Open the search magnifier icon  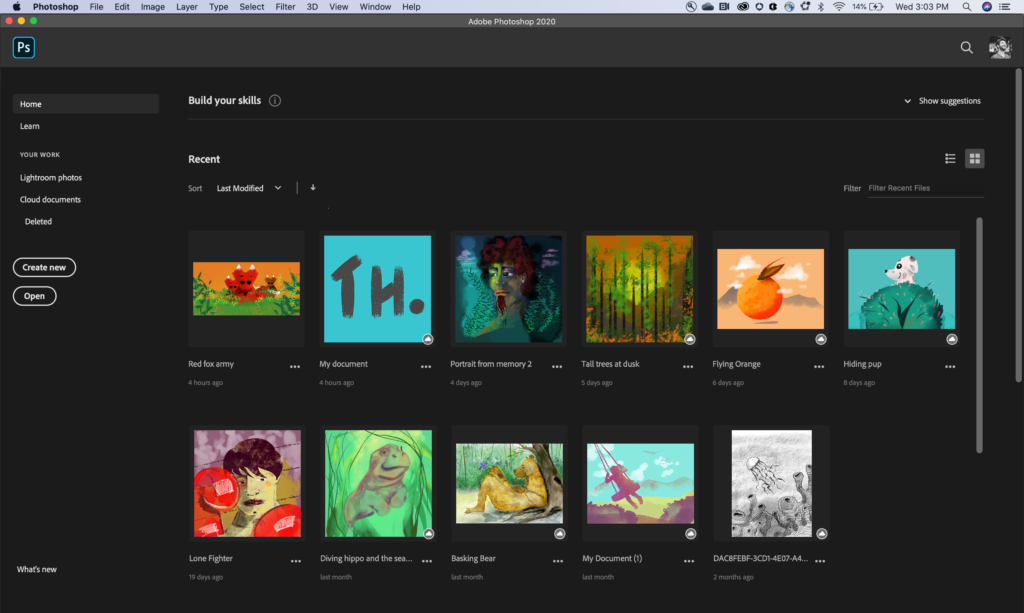click(x=966, y=47)
